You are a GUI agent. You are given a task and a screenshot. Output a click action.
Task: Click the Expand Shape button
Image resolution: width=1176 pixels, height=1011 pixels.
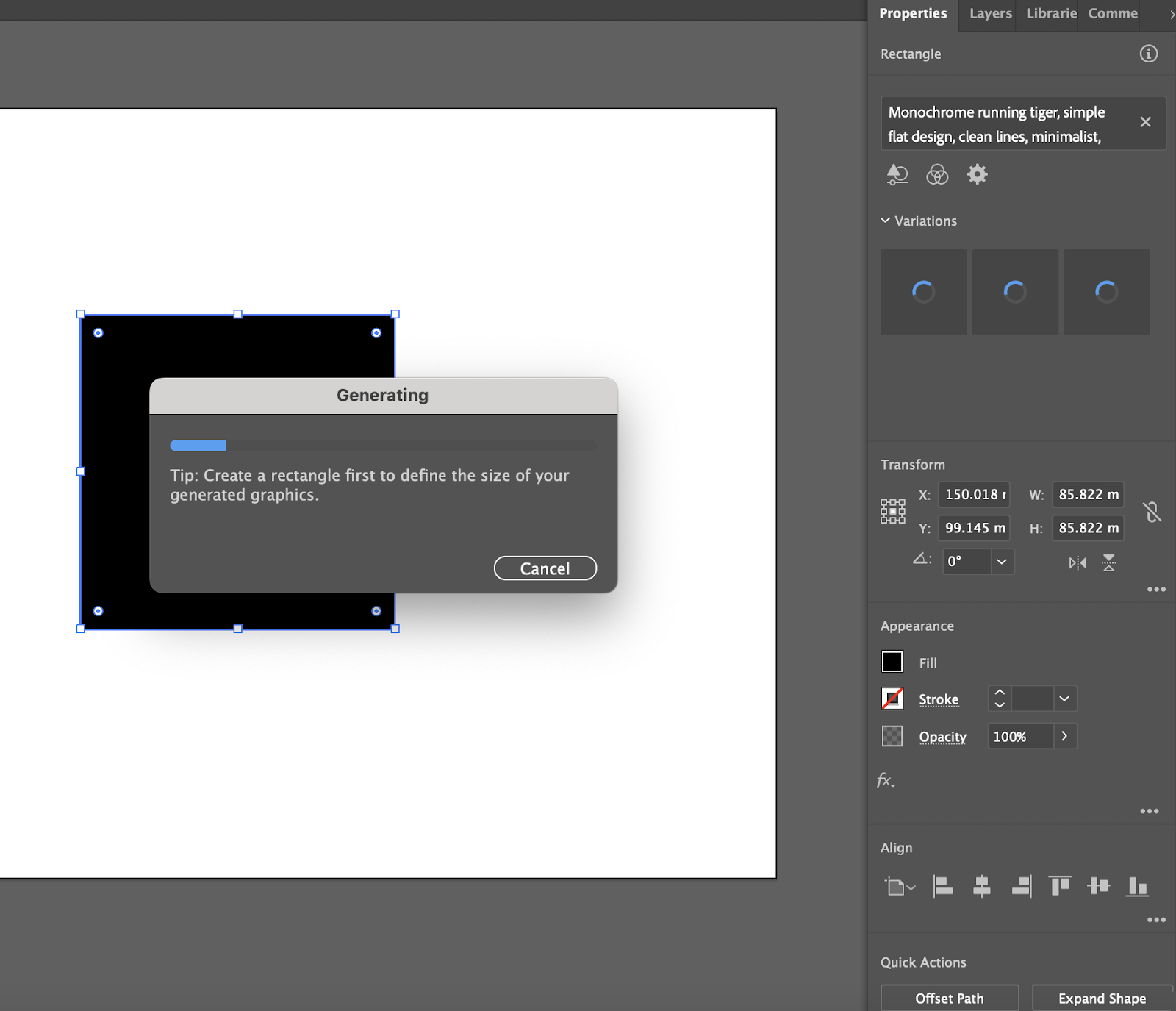pos(1102,998)
